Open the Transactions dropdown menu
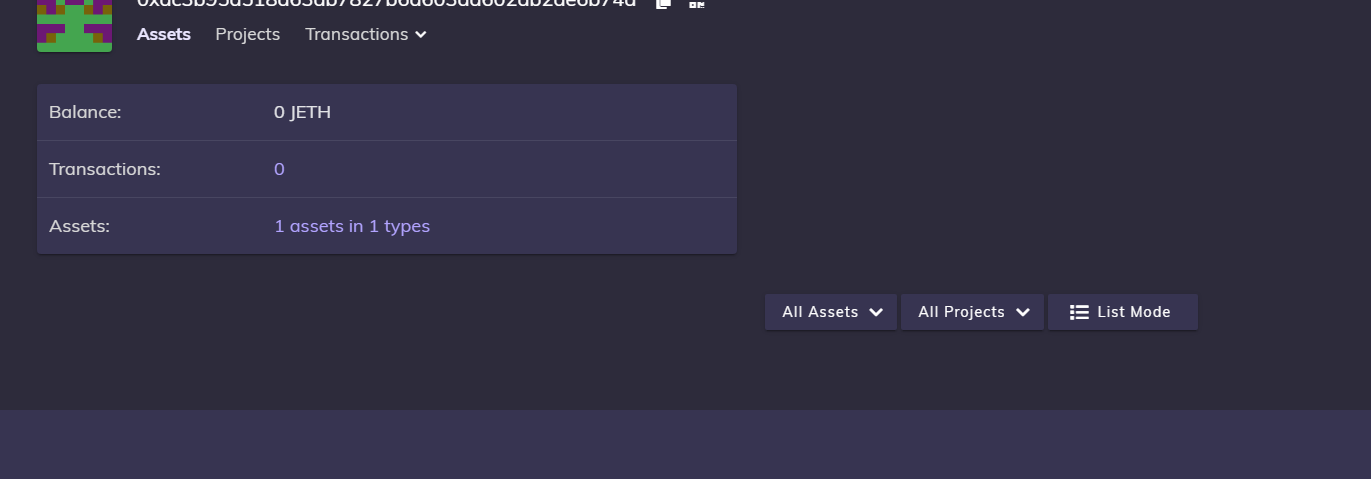The width and height of the screenshot is (1371, 479). 366,34
